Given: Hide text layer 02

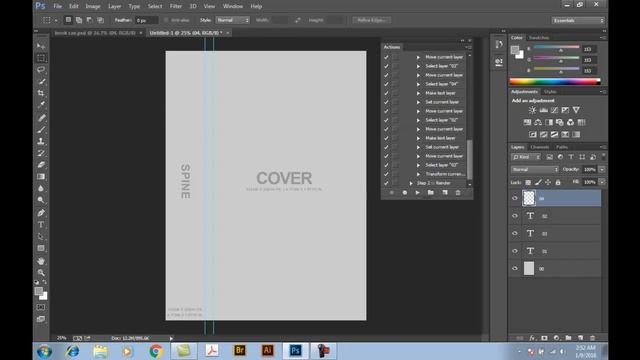Looking at the screenshot, I should (515, 216).
